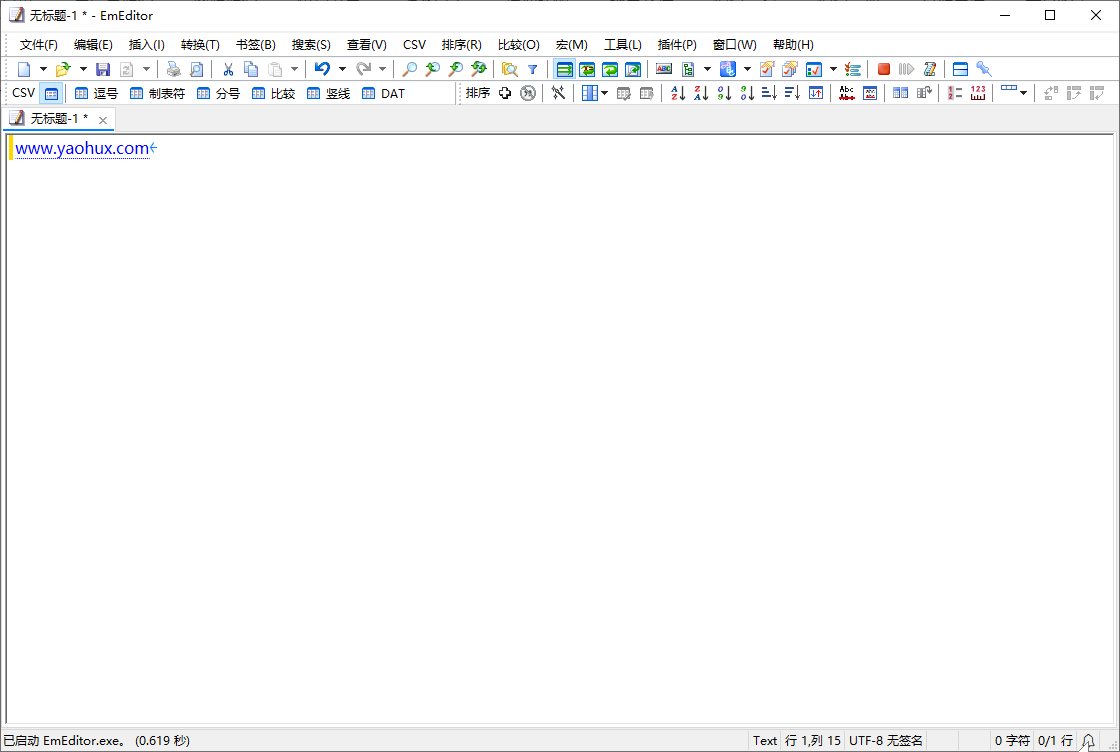Click the red record macro icon
Screen dimensions: 1120x752
coord(884,69)
